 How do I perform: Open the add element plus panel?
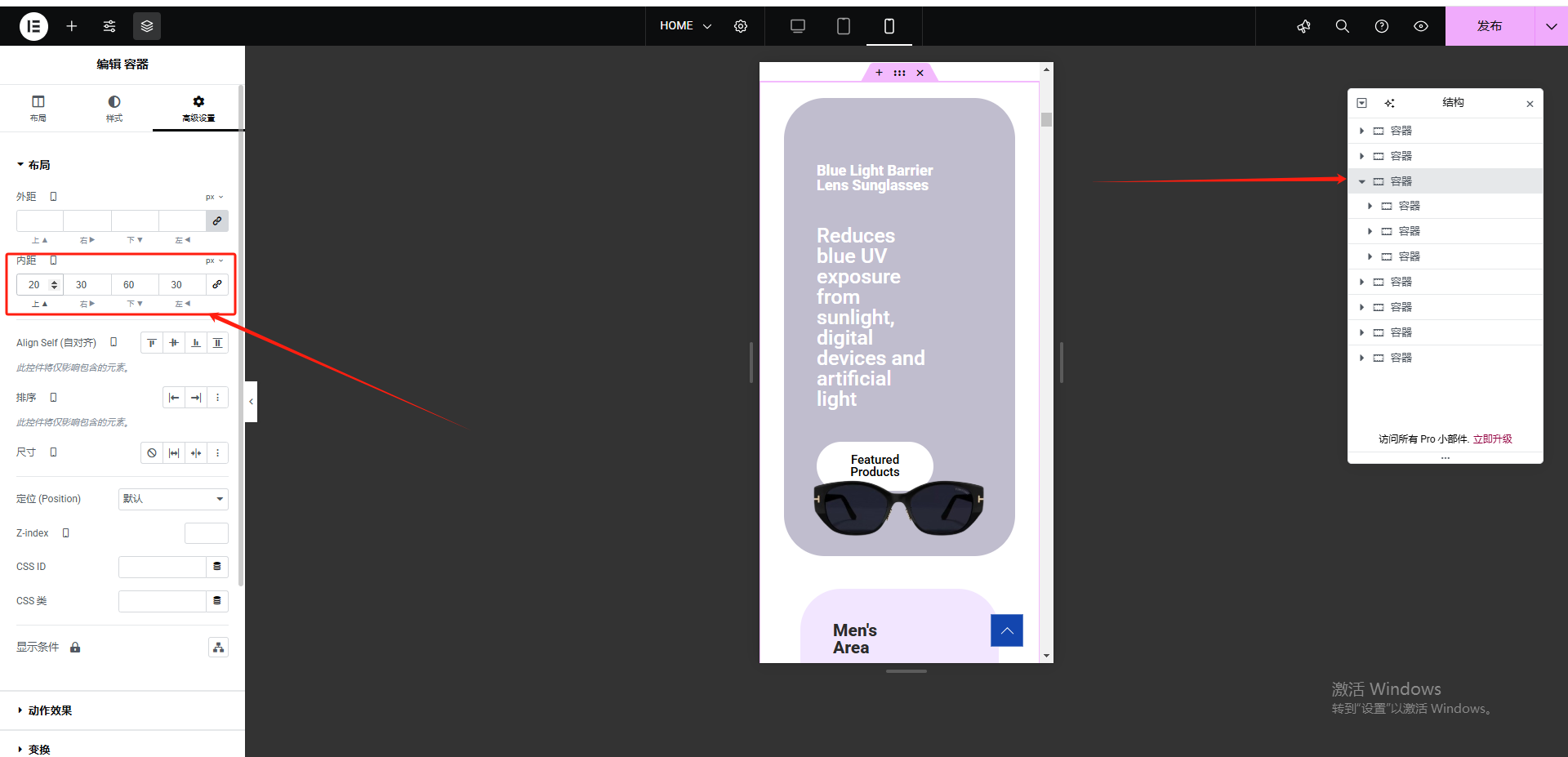(72, 26)
